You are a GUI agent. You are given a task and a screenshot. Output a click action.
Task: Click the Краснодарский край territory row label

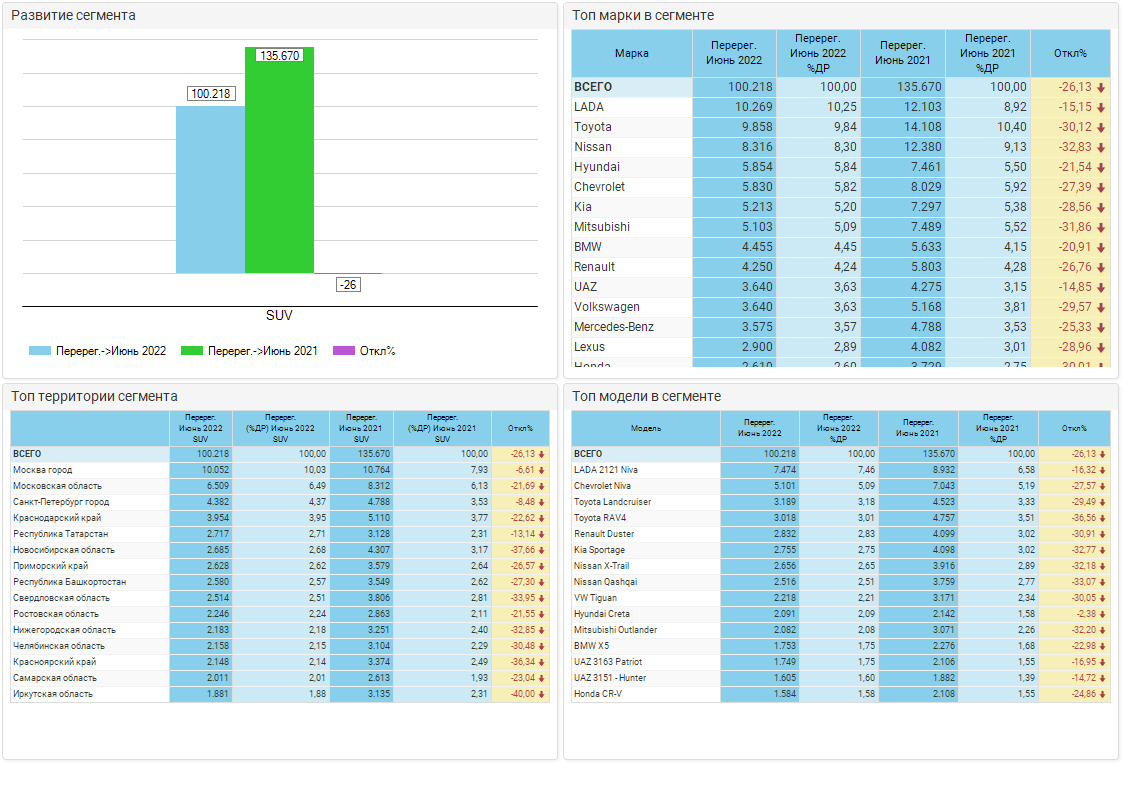(x=57, y=518)
